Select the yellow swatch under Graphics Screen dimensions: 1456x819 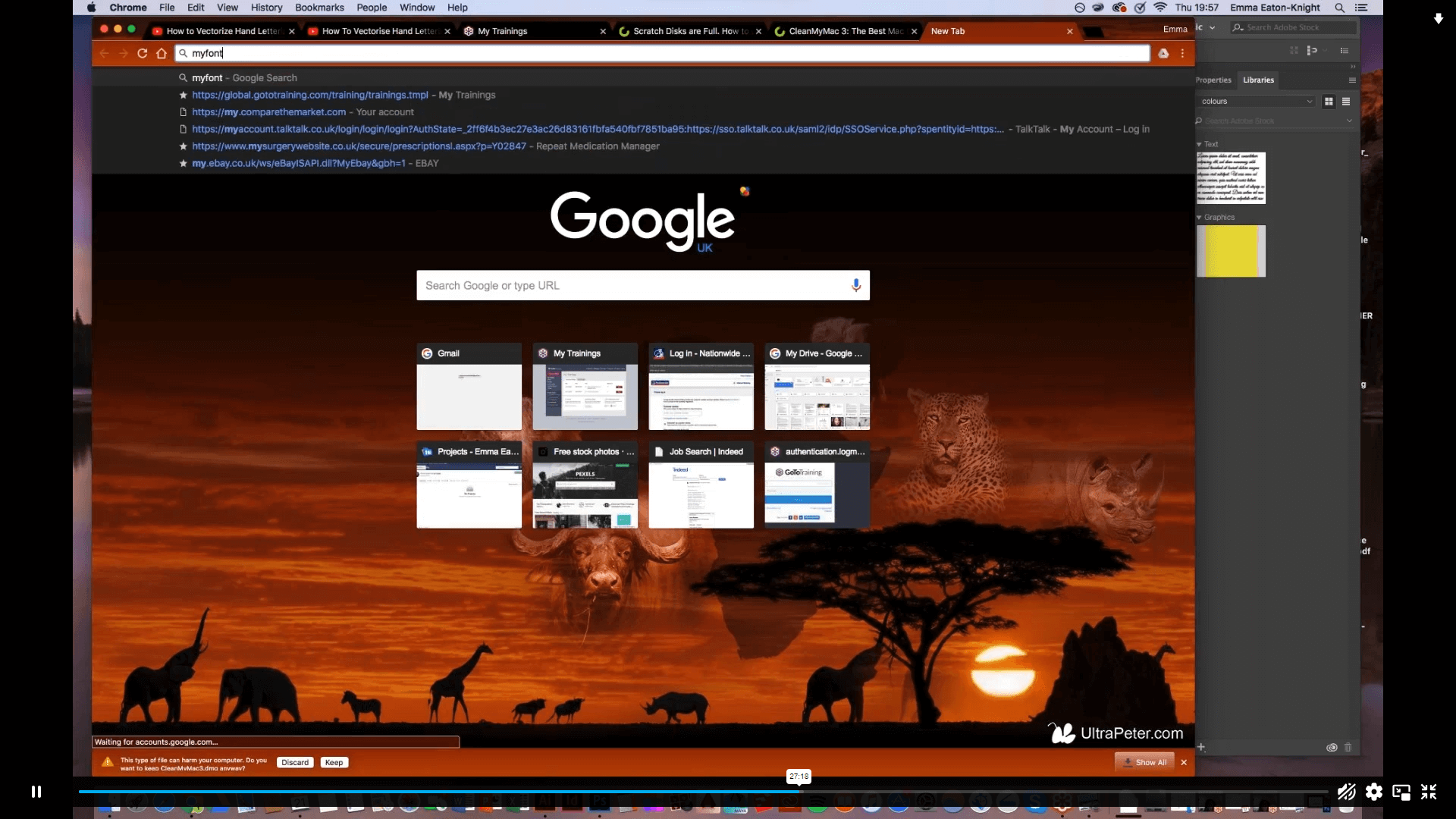click(1231, 251)
